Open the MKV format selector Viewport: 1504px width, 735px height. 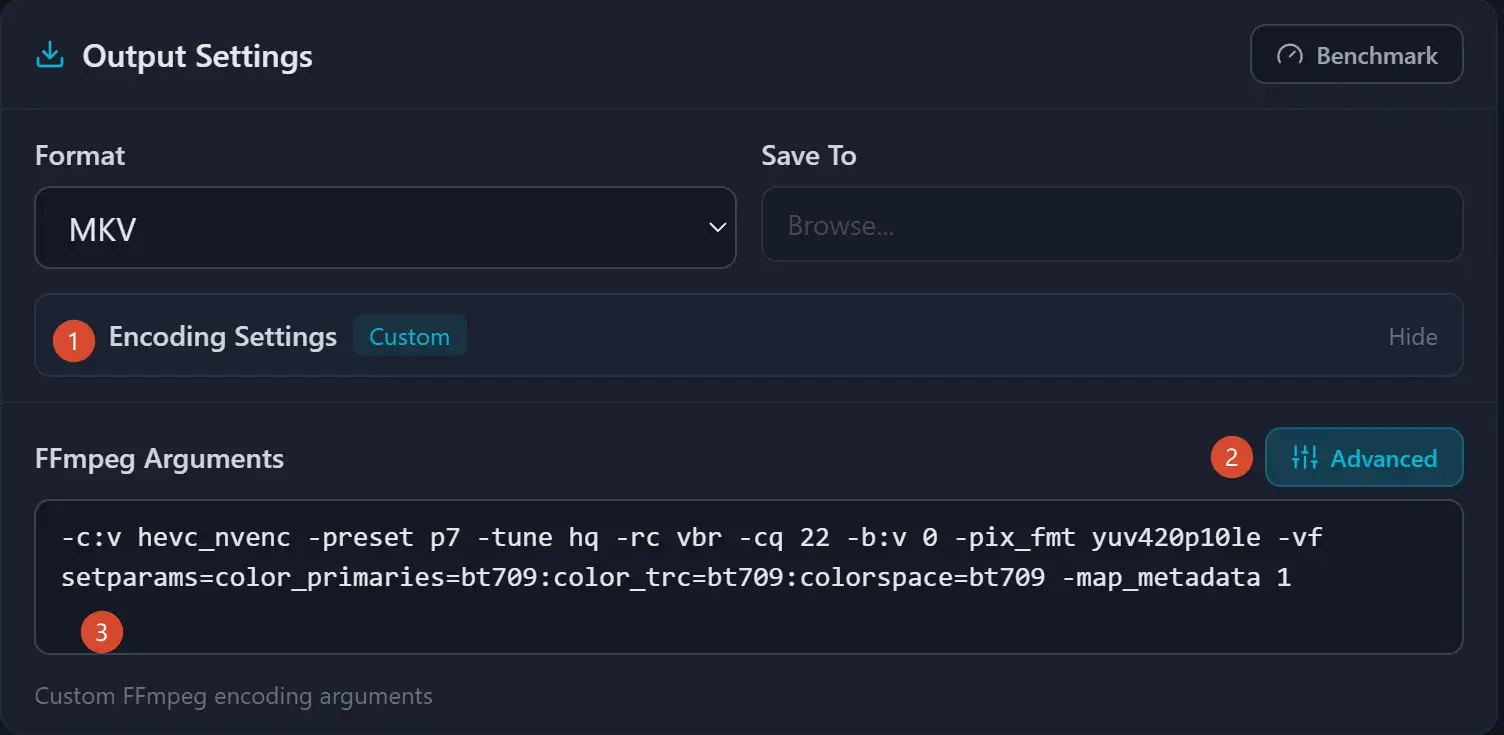[385, 228]
